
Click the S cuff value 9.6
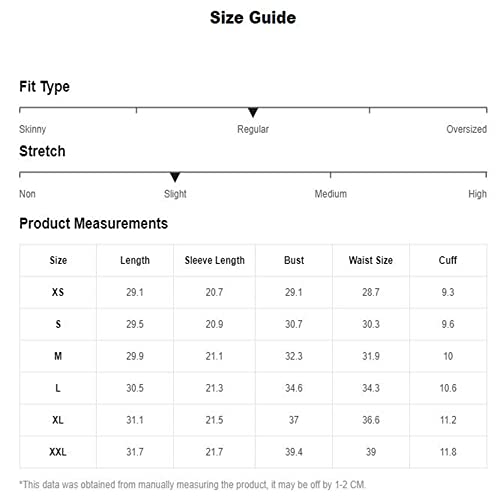[448, 324]
